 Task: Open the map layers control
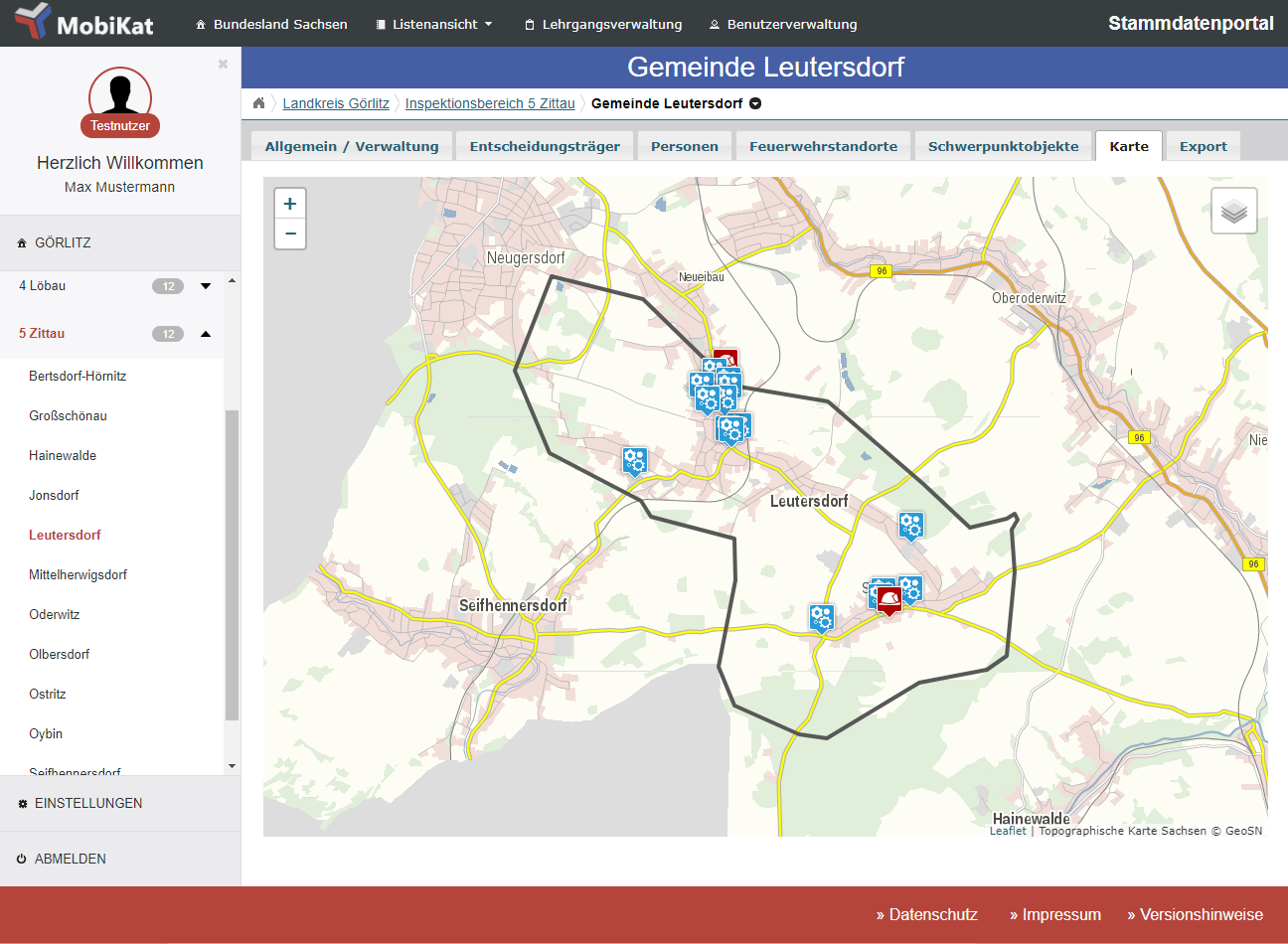(x=1233, y=211)
